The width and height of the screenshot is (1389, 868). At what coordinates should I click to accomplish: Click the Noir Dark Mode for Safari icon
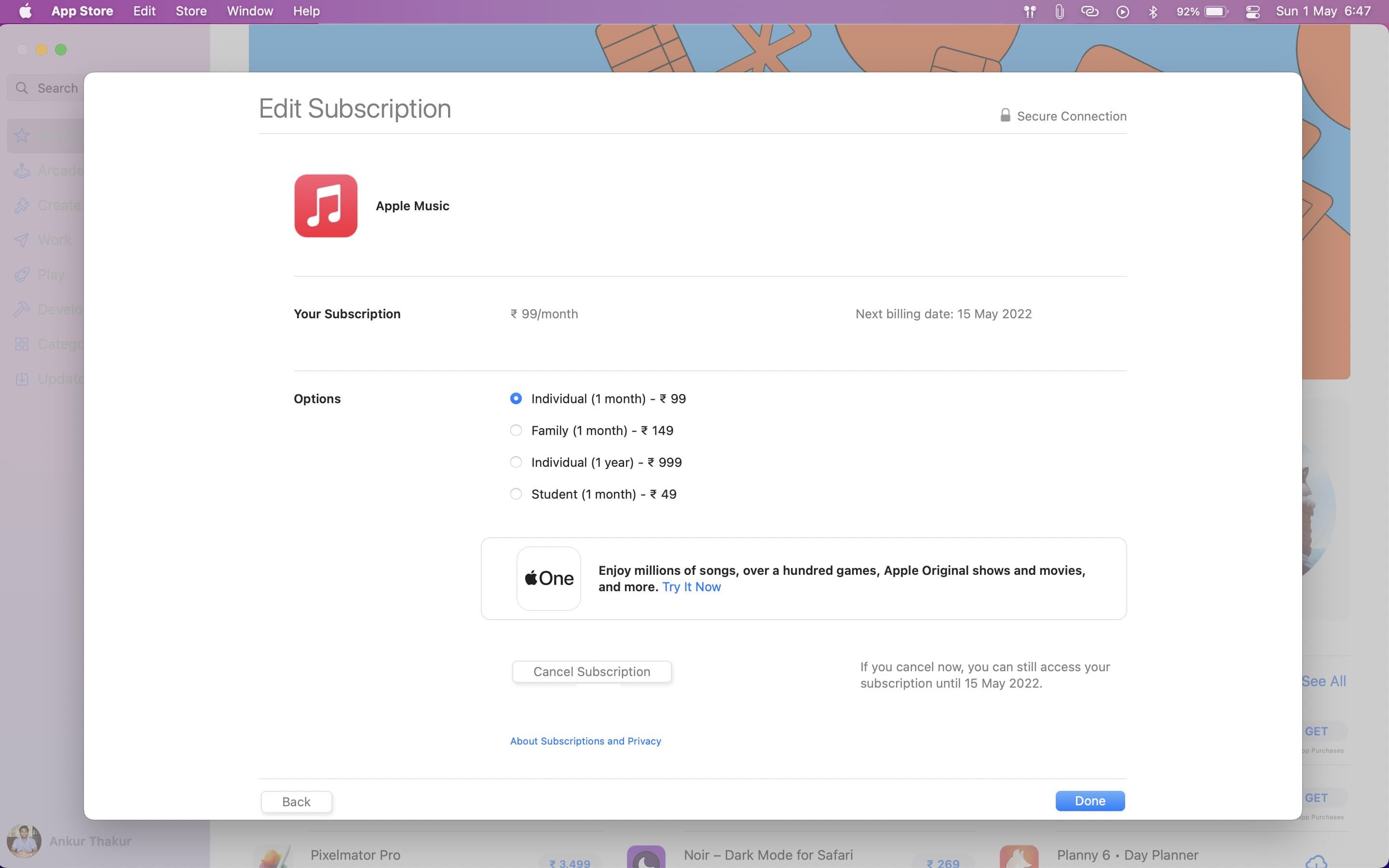click(646, 856)
